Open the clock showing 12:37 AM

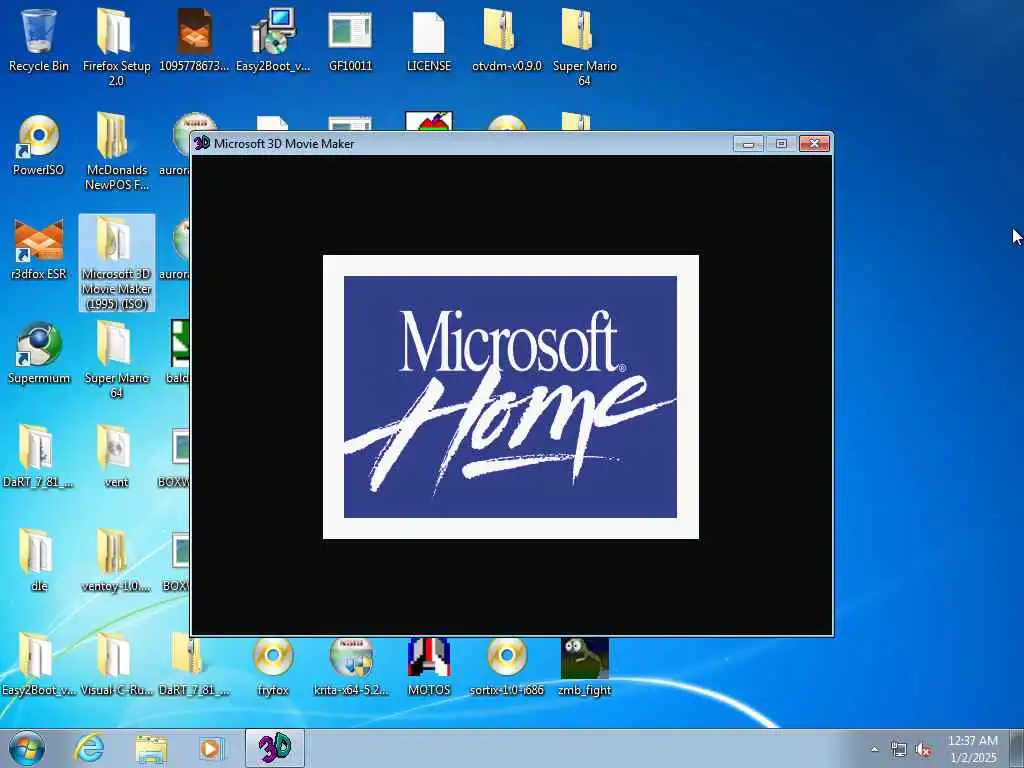point(972,749)
